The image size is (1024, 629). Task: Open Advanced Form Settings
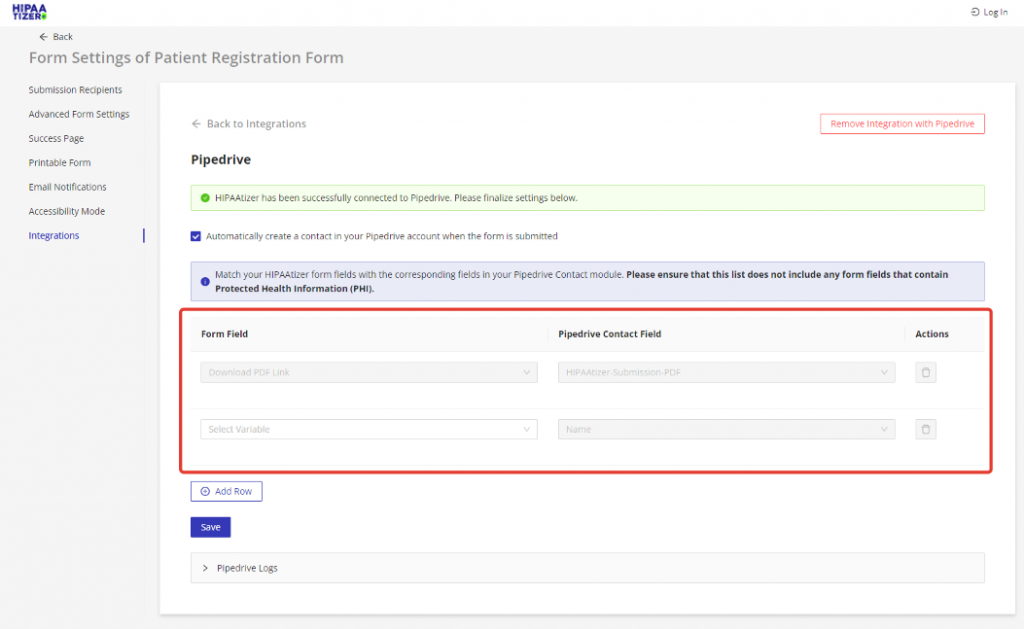(x=79, y=114)
